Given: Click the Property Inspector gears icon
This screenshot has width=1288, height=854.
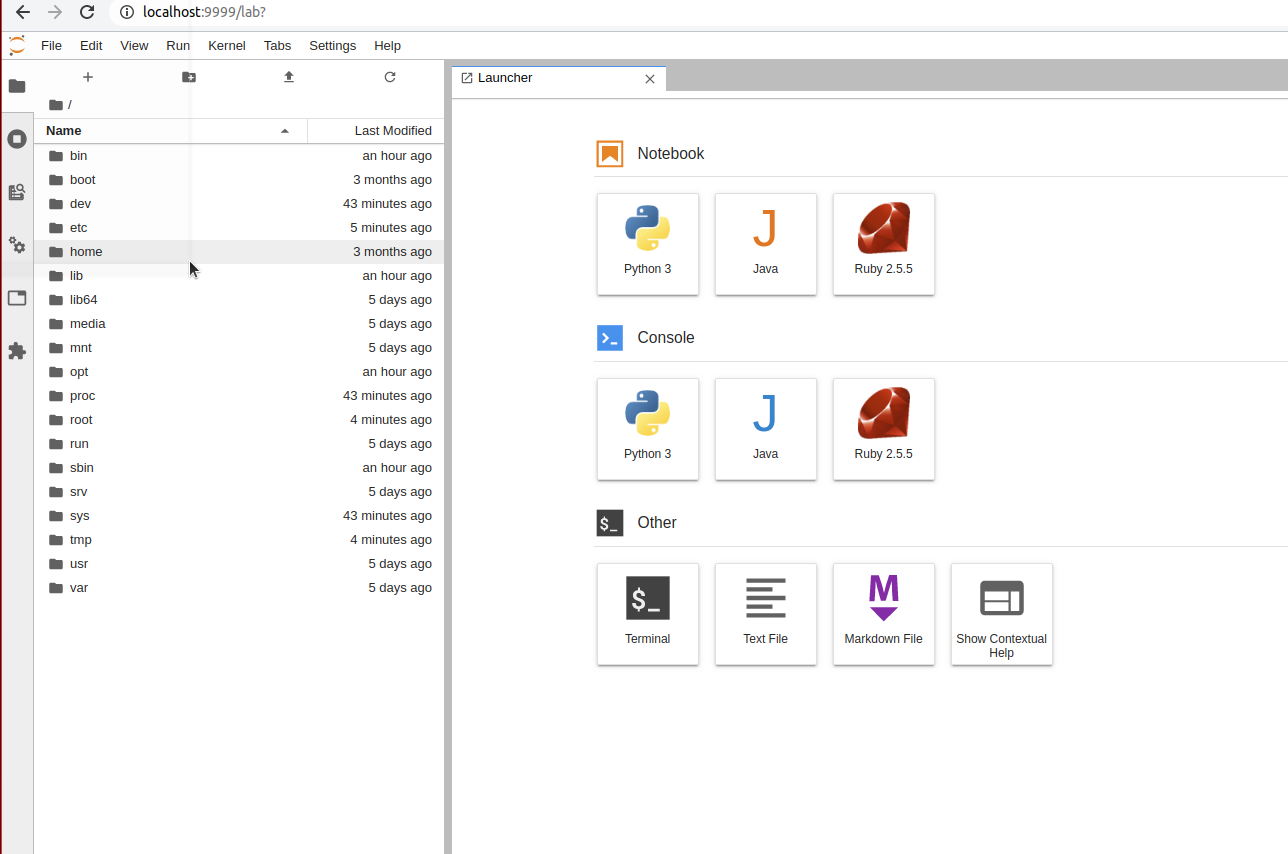Looking at the screenshot, I should (x=16, y=245).
